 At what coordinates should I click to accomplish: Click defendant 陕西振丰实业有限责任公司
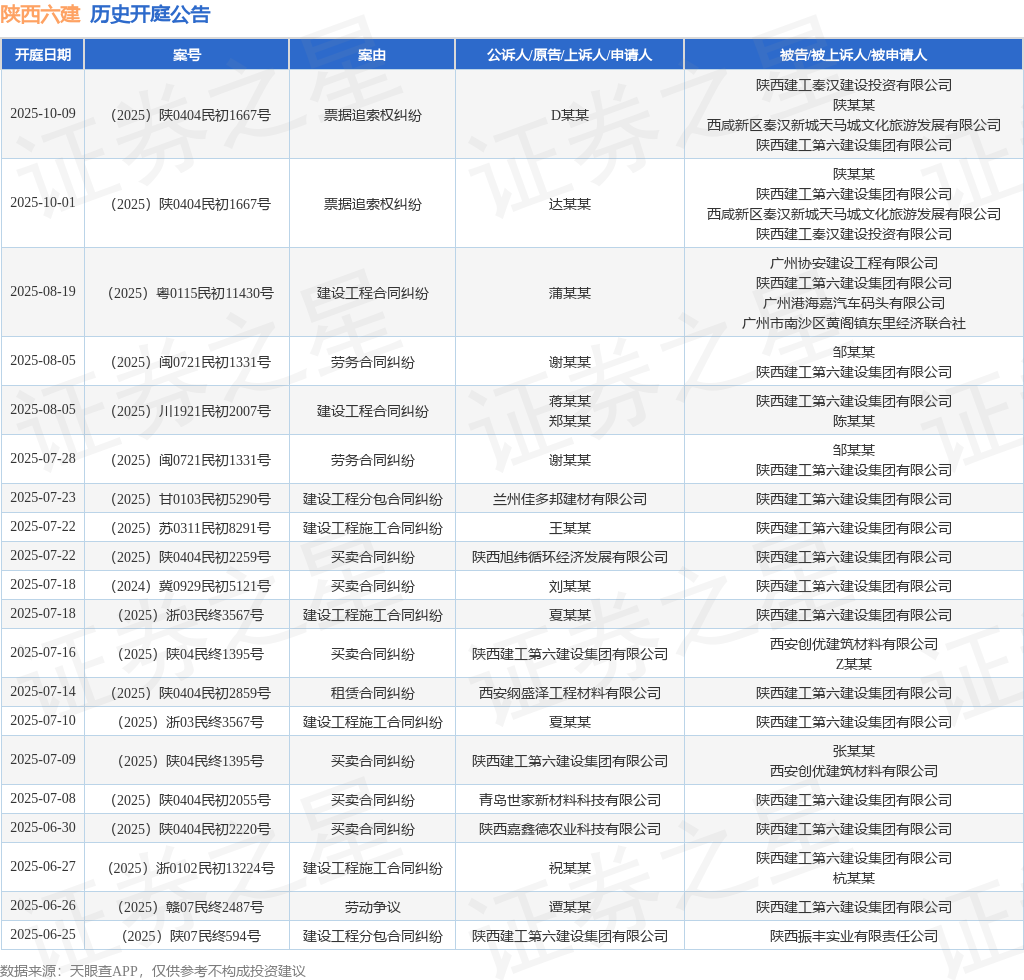tap(854, 936)
